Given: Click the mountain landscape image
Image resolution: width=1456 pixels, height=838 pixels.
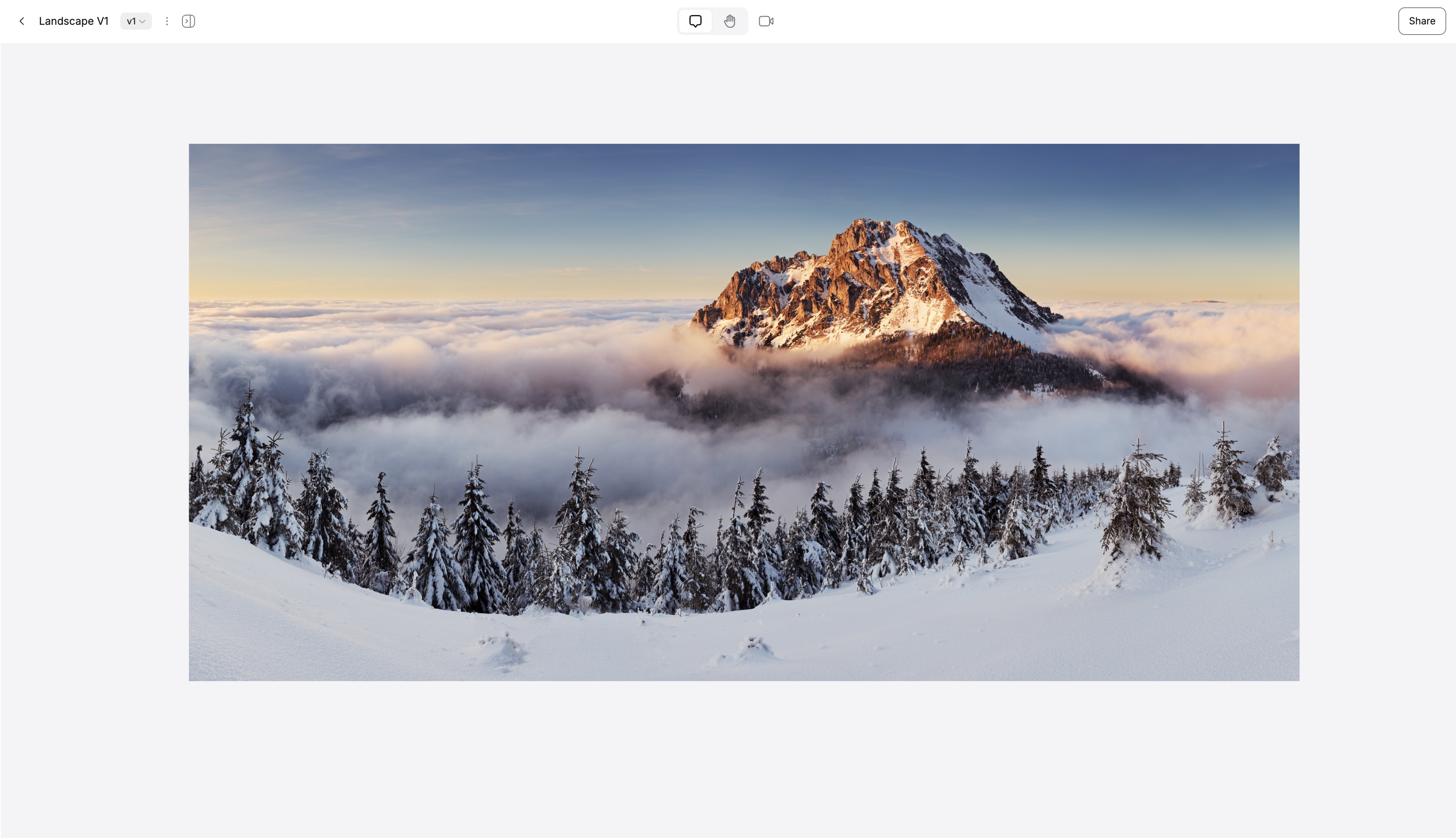Looking at the screenshot, I should (x=744, y=412).
